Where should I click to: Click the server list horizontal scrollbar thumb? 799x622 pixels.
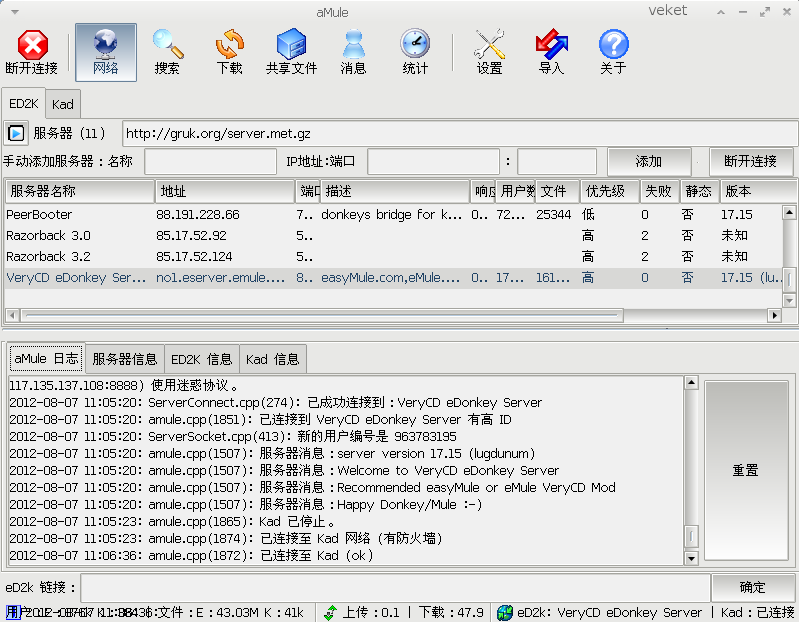click(322, 315)
